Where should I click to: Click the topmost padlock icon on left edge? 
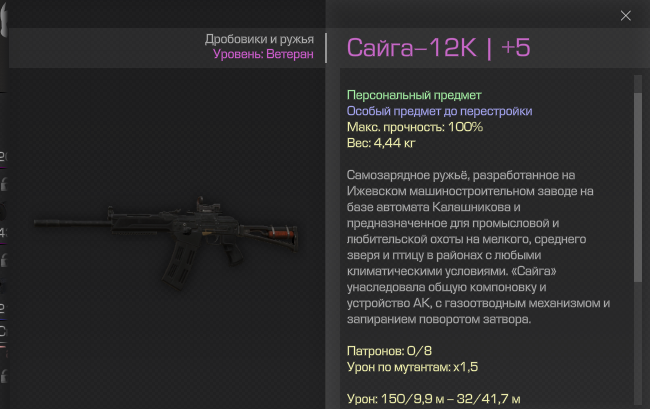click(x=4, y=184)
